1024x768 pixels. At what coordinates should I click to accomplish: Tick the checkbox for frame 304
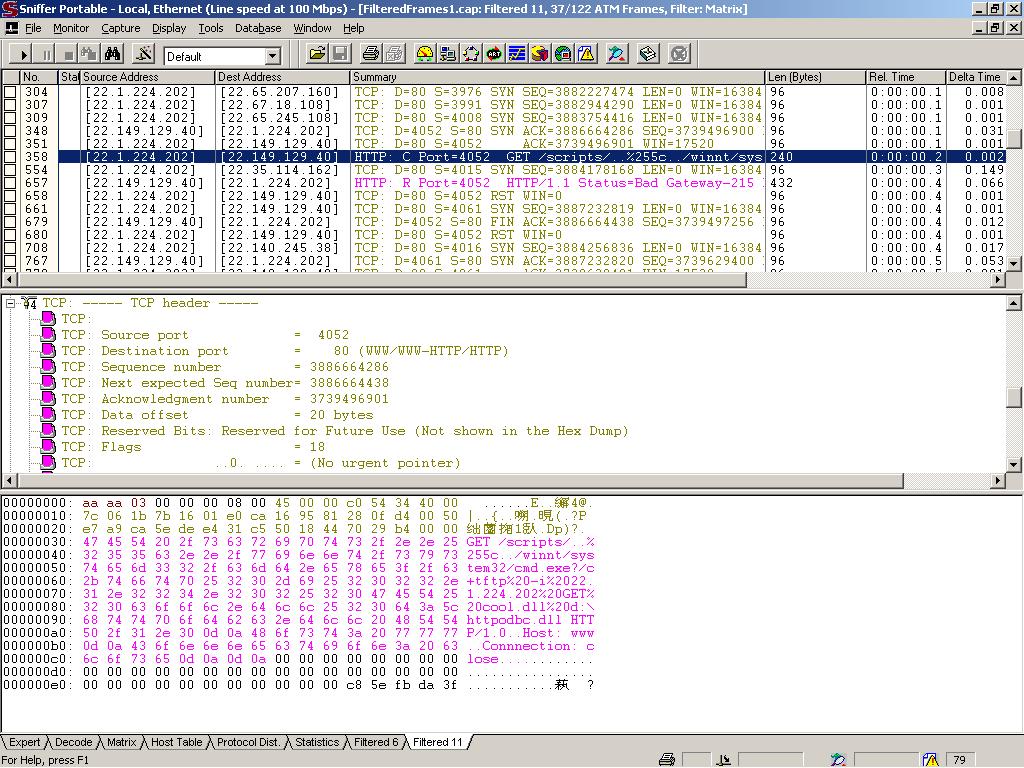point(10,92)
